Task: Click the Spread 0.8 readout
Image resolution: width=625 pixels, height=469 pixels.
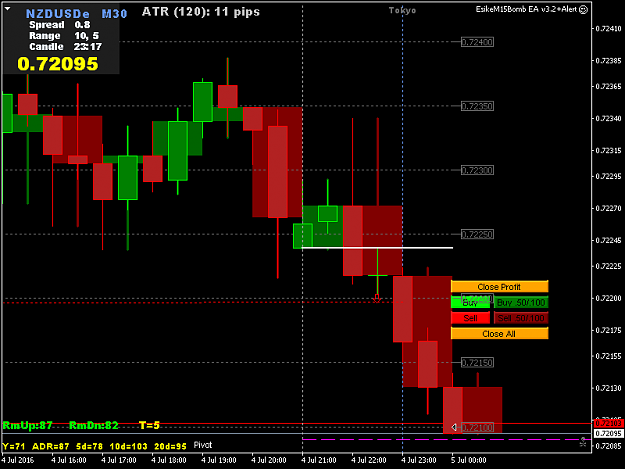Action: click(x=60, y=25)
